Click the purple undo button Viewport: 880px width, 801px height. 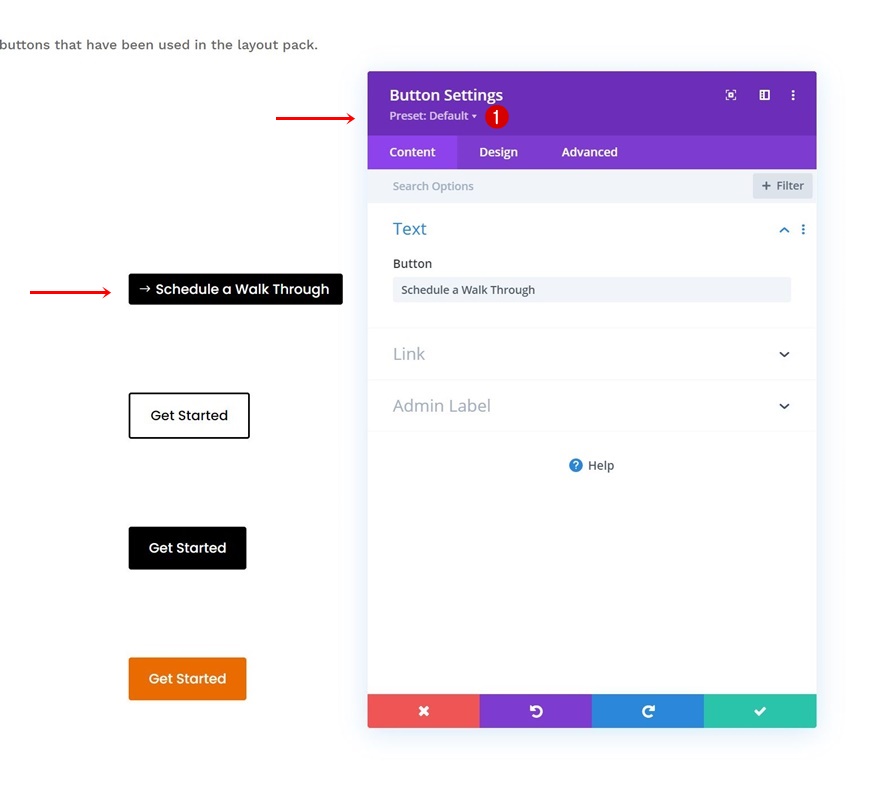(x=536, y=711)
